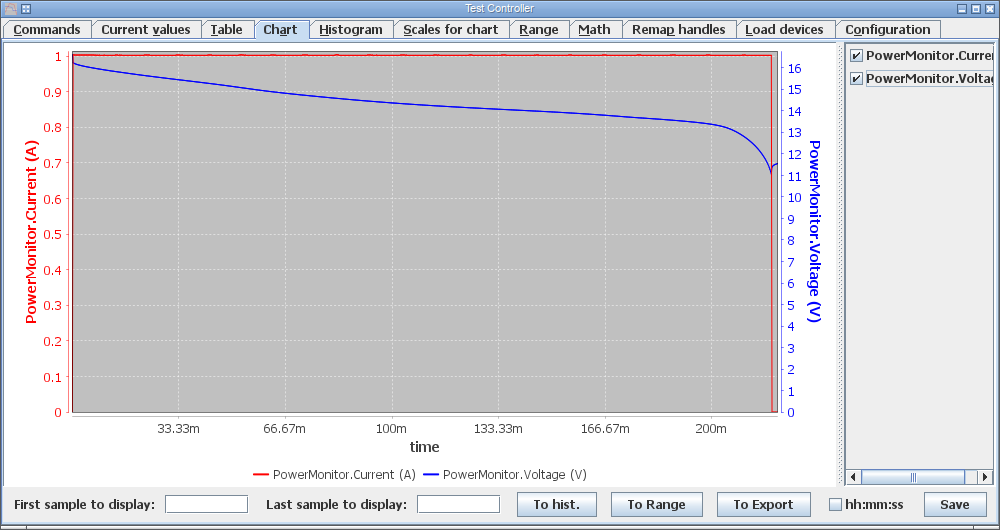The width and height of the screenshot is (1000, 530).
Task: Click the 33.33m time axis label
Action: (x=179, y=429)
